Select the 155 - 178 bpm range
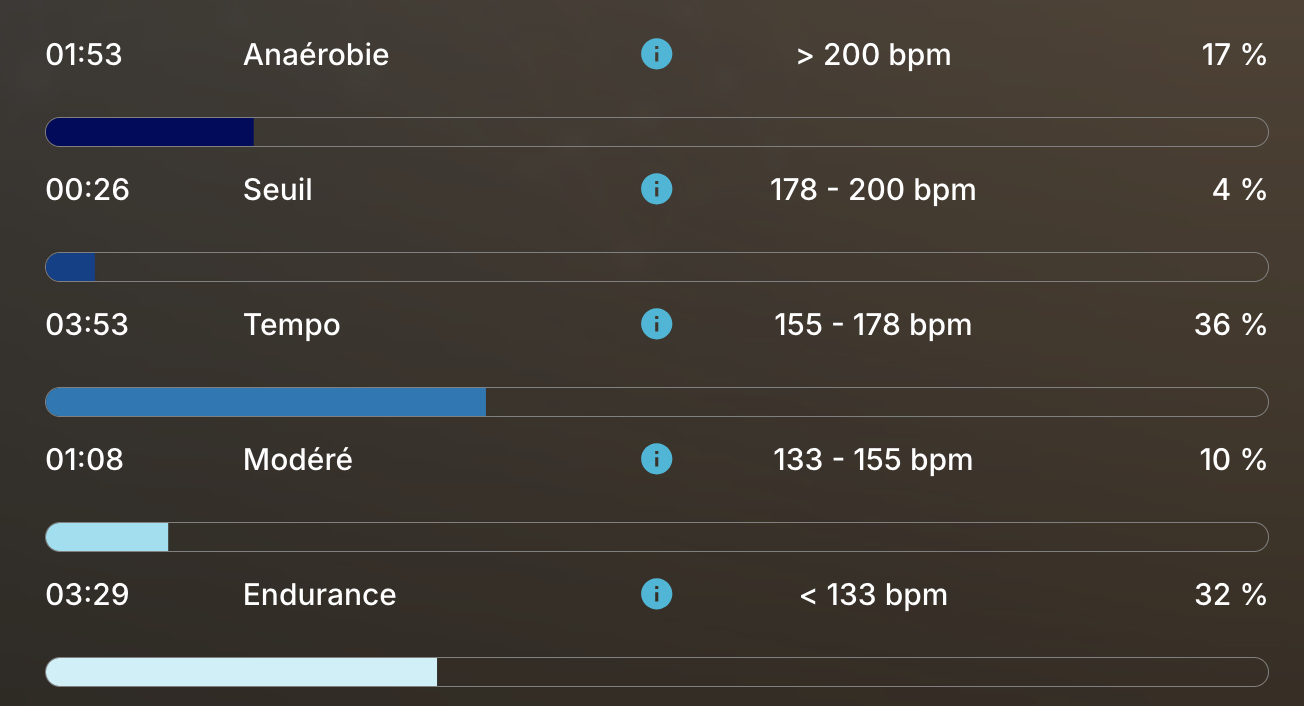1304x706 pixels. 873,324
